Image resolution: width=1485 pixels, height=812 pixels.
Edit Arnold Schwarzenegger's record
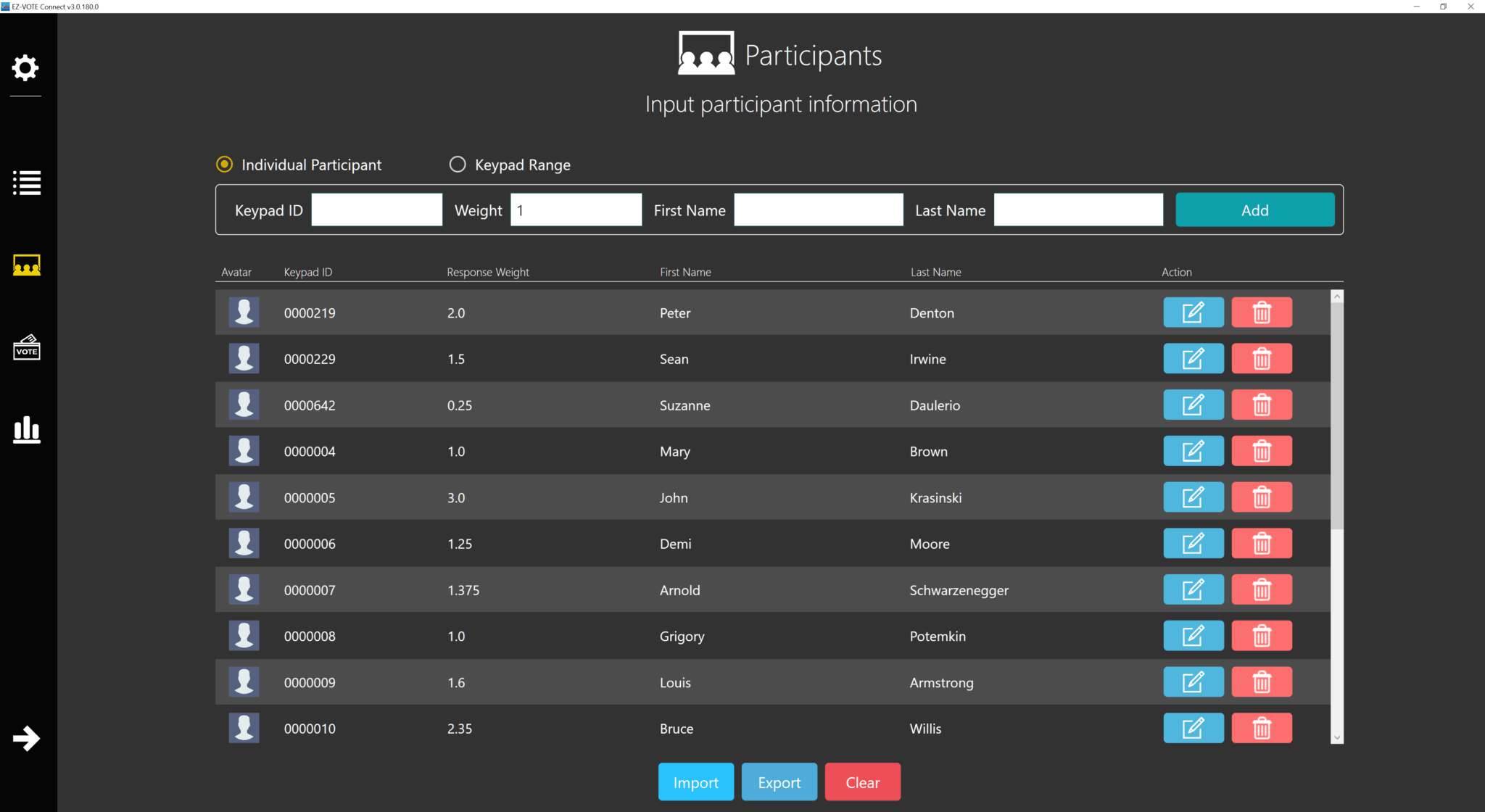coord(1194,589)
